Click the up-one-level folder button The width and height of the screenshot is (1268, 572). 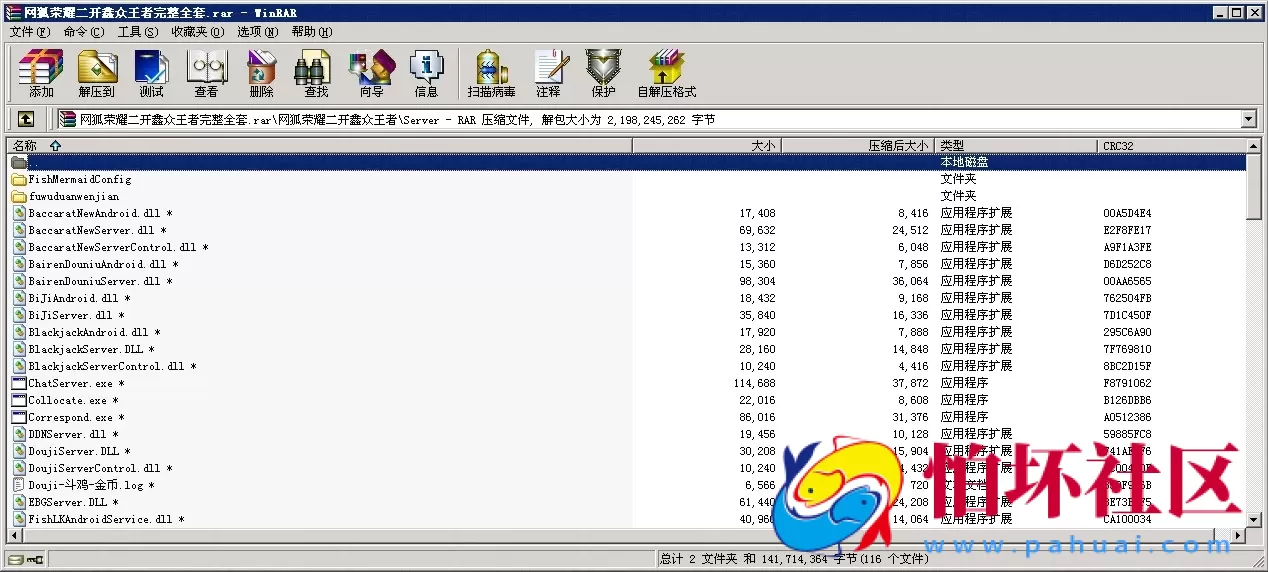pos(26,119)
